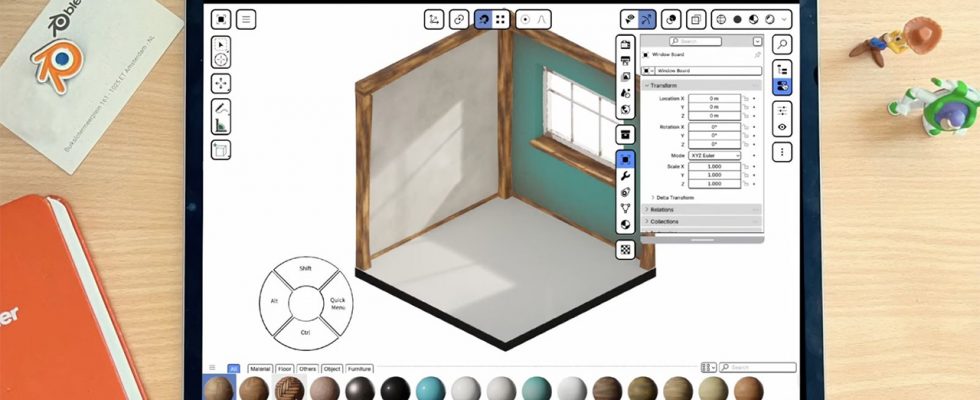The height and width of the screenshot is (400, 980).
Task: Toggle X-Ray mode button
Action: (x=696, y=19)
